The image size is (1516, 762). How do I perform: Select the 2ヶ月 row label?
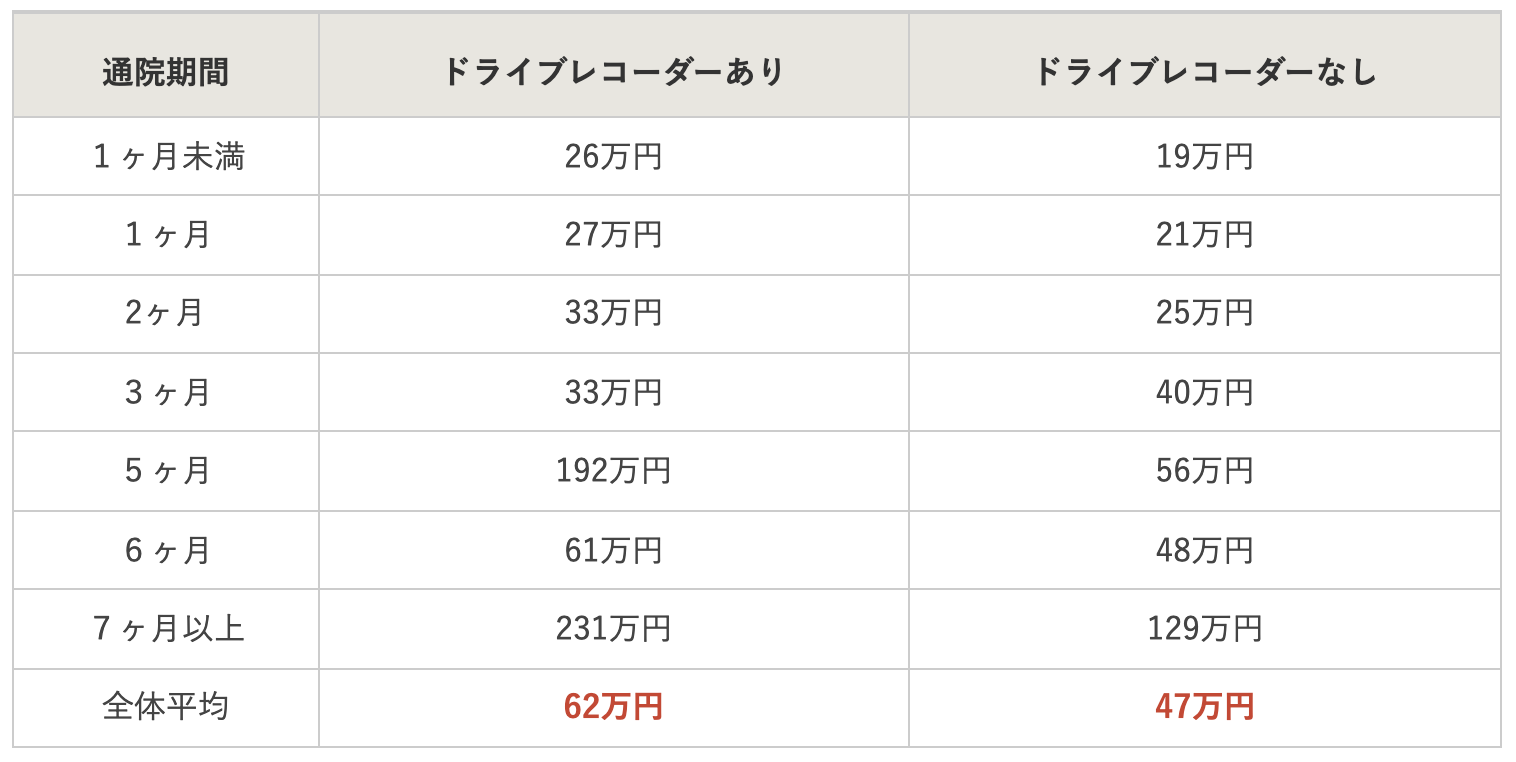click(166, 313)
